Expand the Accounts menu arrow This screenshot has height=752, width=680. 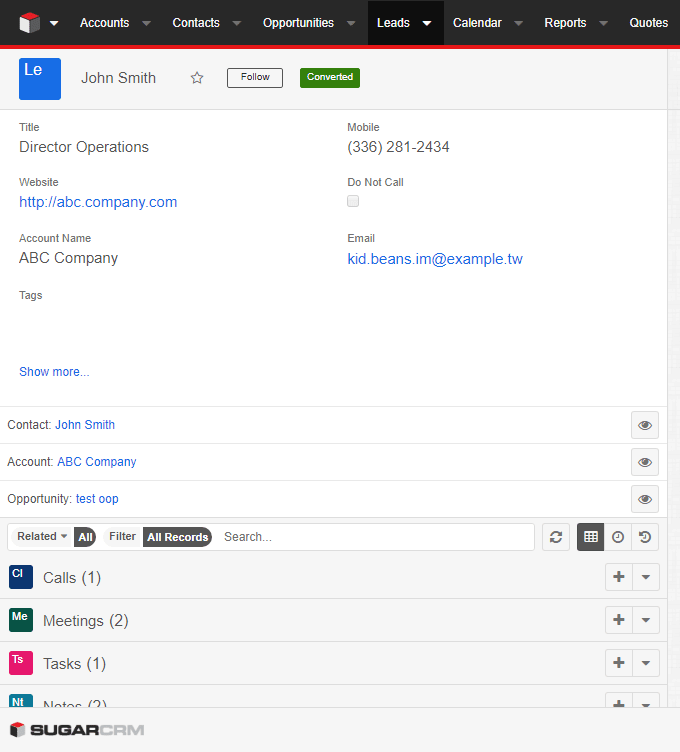[147, 23]
